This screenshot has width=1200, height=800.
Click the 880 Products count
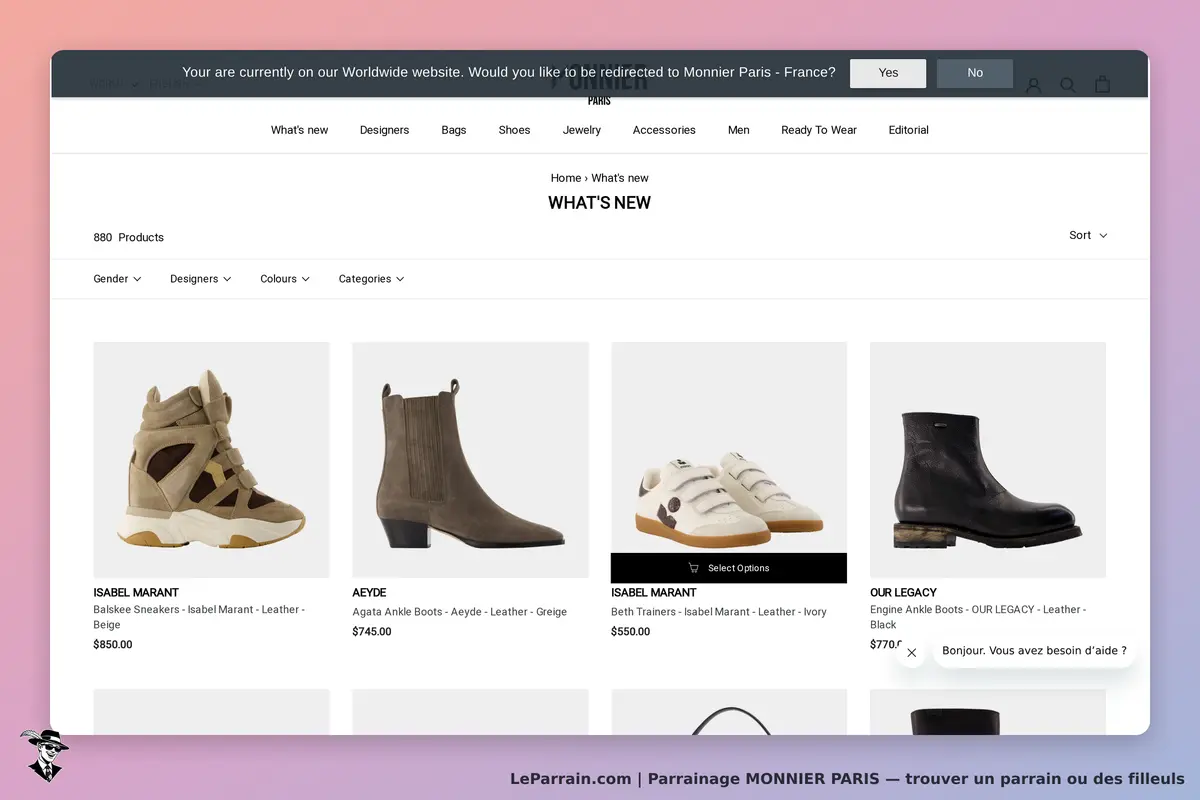pyautogui.click(x=128, y=238)
